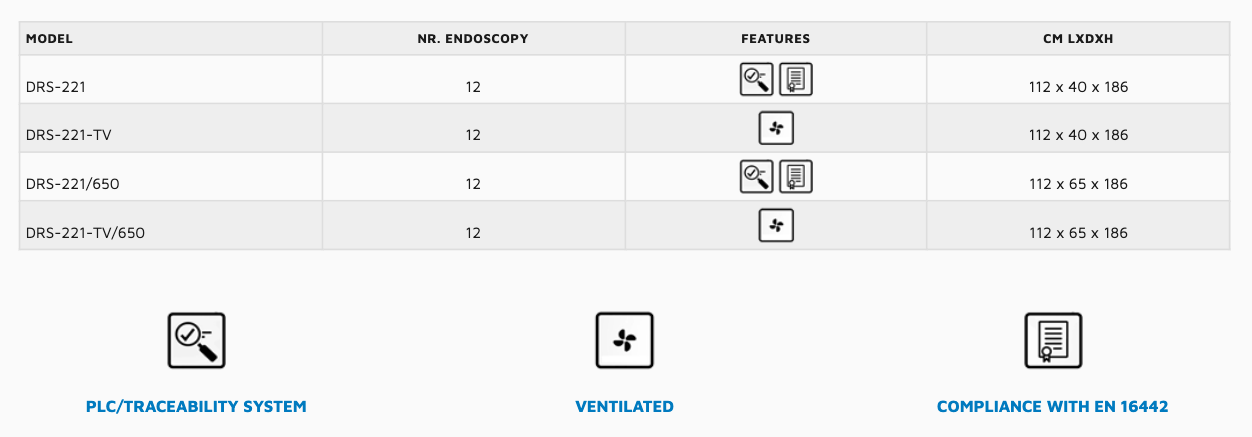Select the DRS-221 model cell
The height and width of the screenshot is (437, 1252).
click(171, 87)
